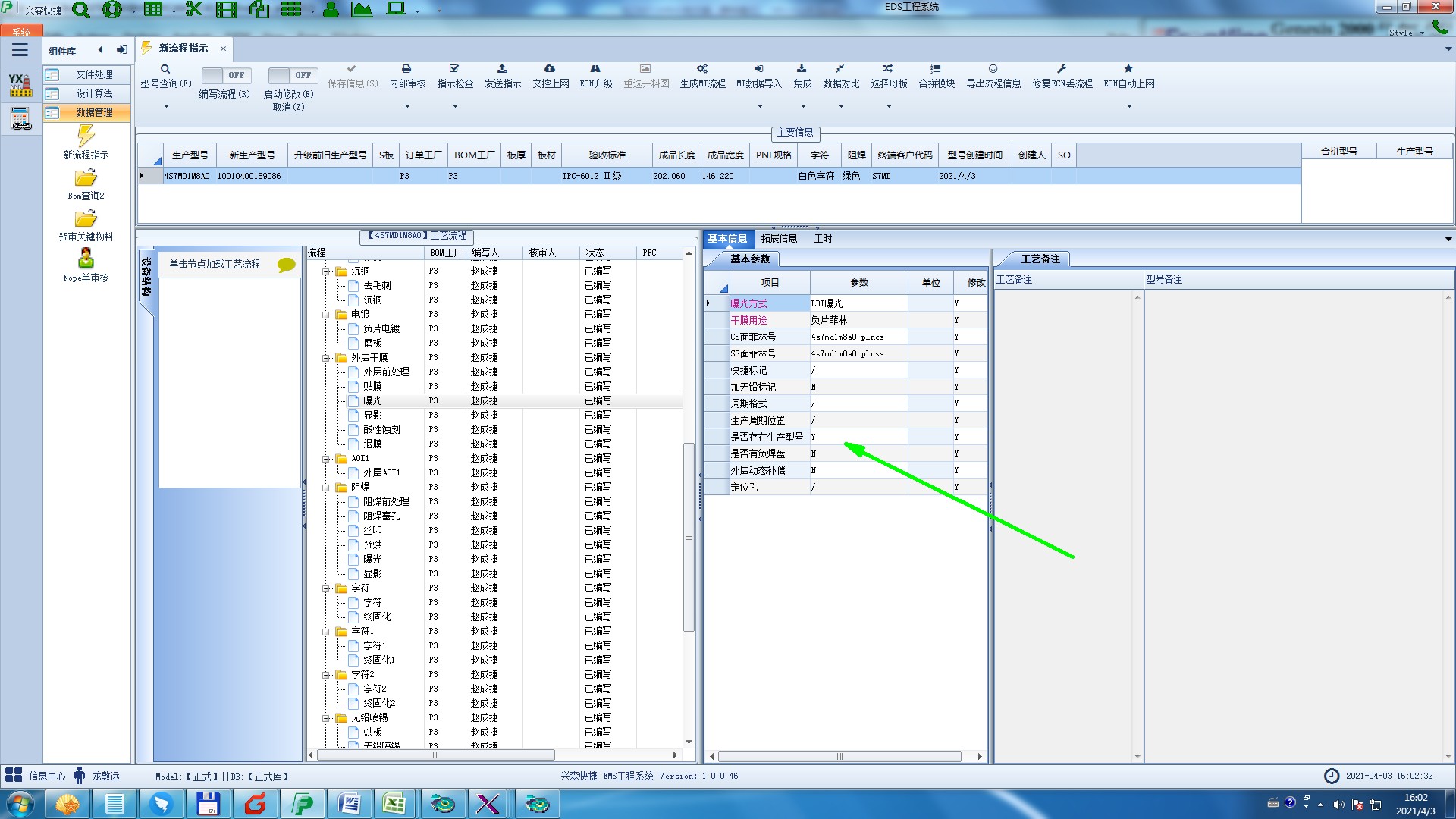This screenshot has width=1456, height=819.
Task: Click the 发送指示 toolbar icon
Action: pos(502,69)
